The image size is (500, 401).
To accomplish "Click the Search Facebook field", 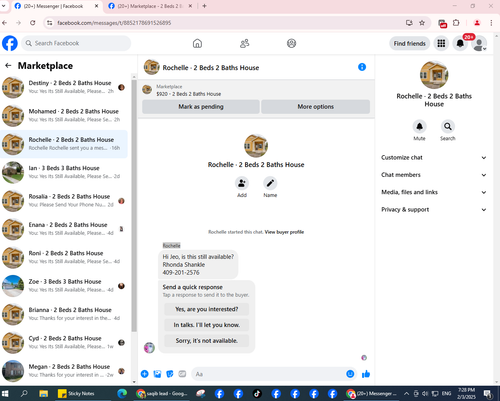I will pos(76,43).
